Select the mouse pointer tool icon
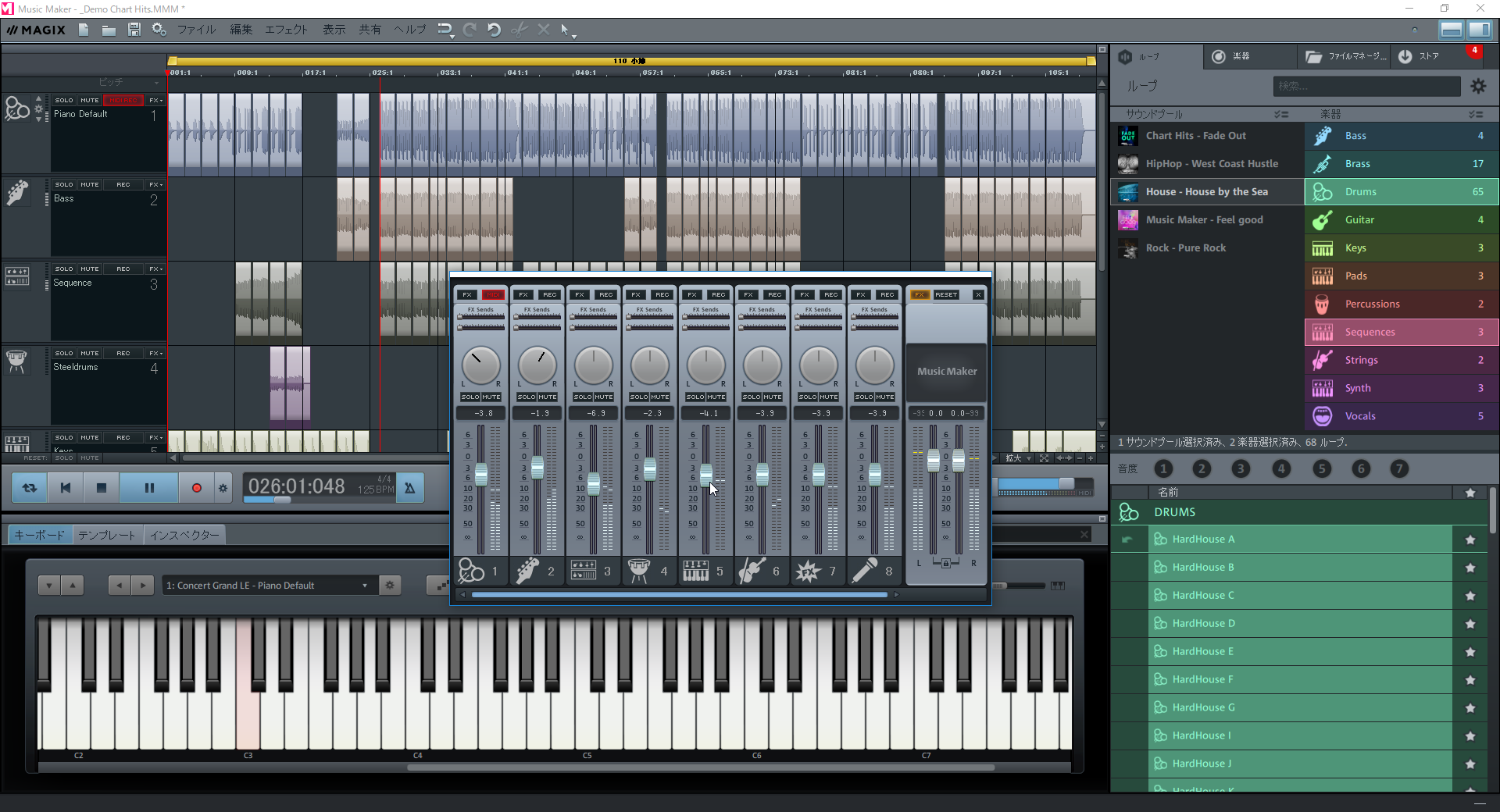Viewport: 1500px width, 812px height. 564,30
